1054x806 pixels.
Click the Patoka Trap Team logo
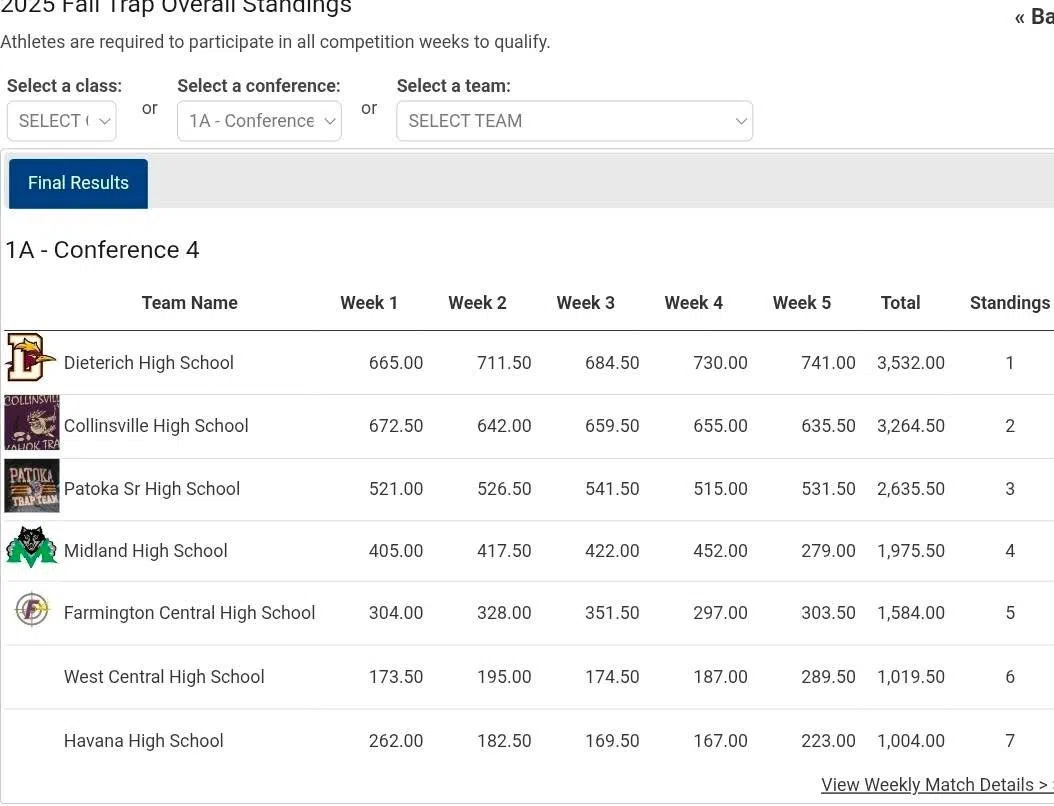click(32, 486)
